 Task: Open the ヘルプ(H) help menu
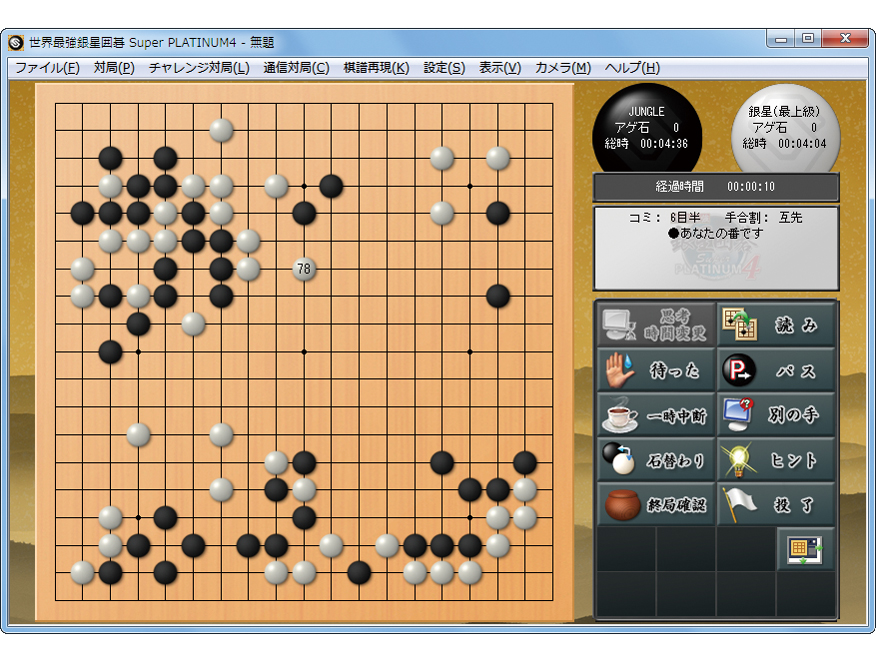tap(632, 68)
